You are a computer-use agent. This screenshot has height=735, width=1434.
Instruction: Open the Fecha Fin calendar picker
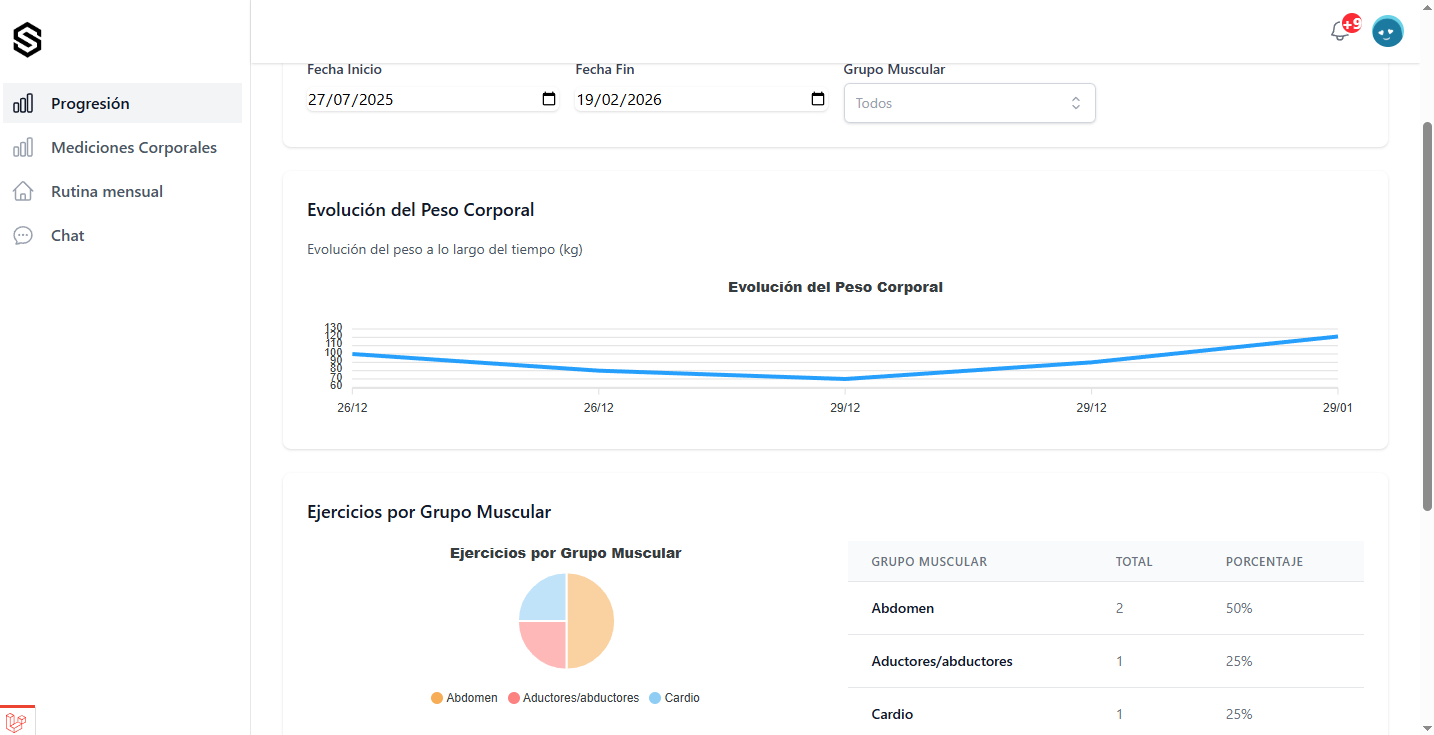click(817, 99)
